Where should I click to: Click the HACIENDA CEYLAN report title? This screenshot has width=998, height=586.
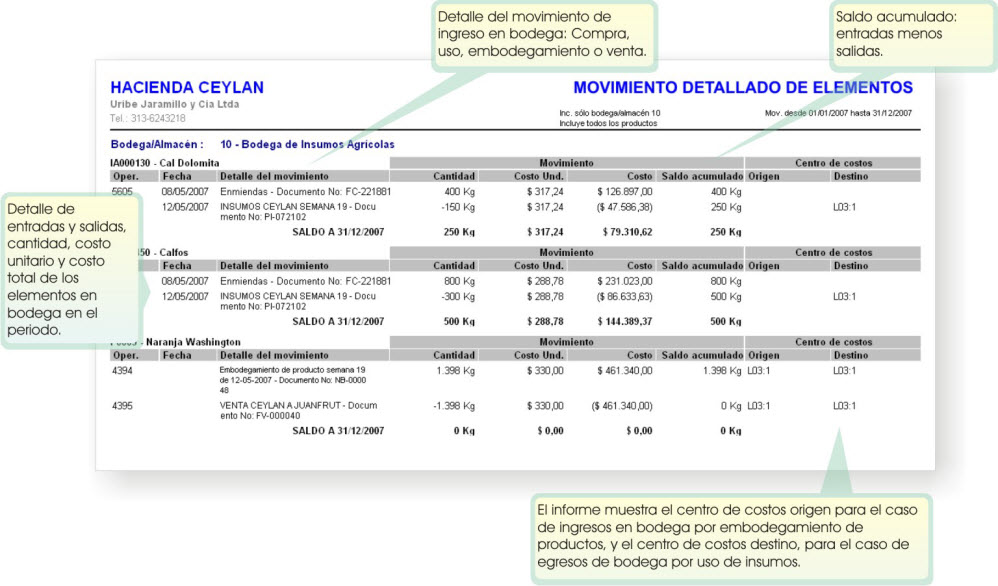pyautogui.click(x=186, y=87)
